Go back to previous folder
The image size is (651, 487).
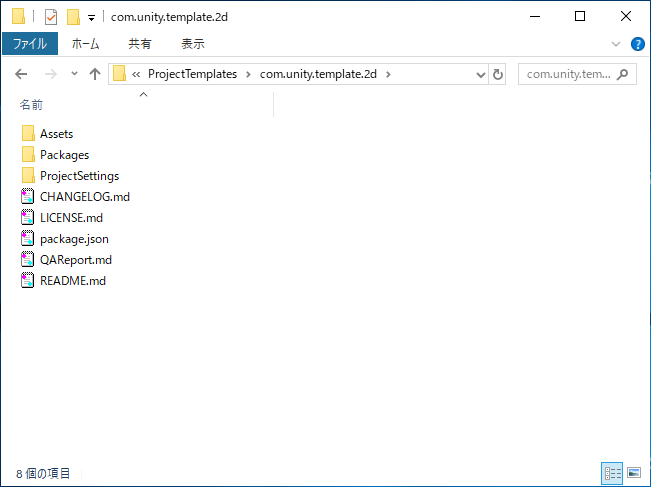click(21, 74)
